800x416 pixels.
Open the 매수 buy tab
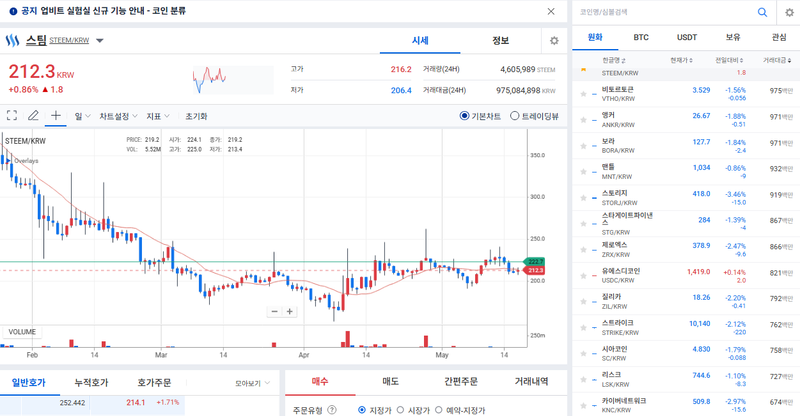320,382
